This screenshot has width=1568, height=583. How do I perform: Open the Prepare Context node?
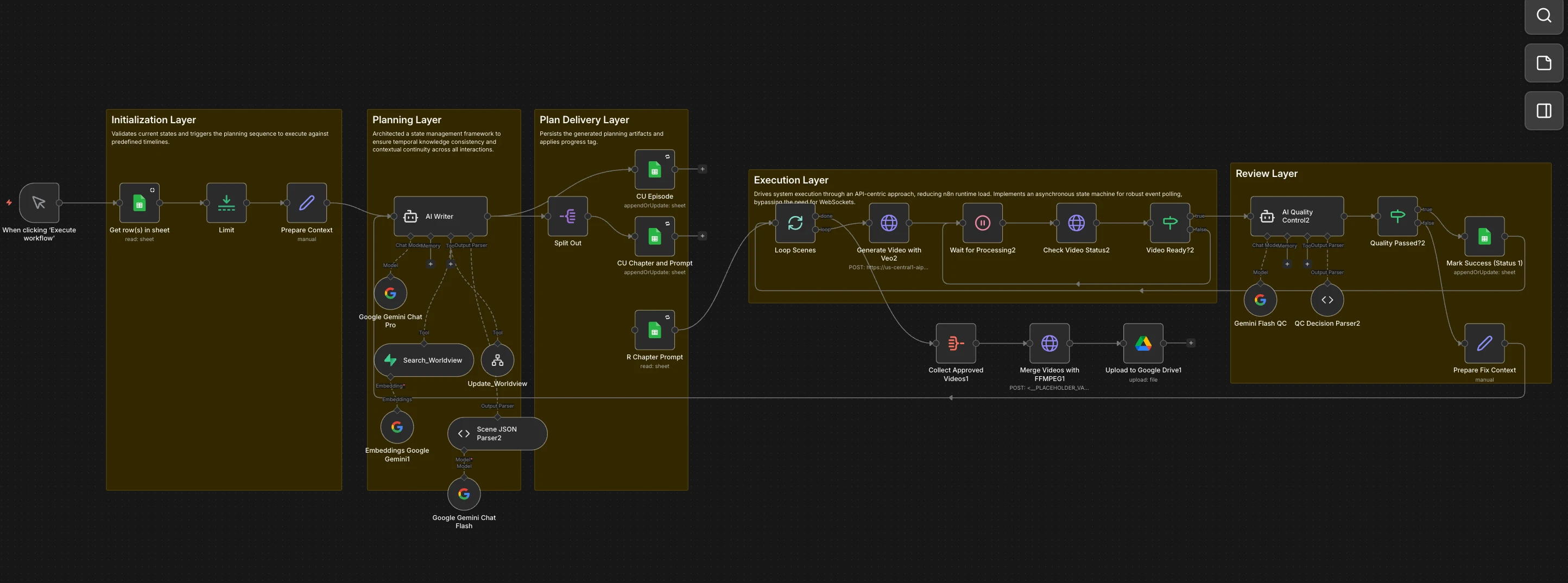307,202
